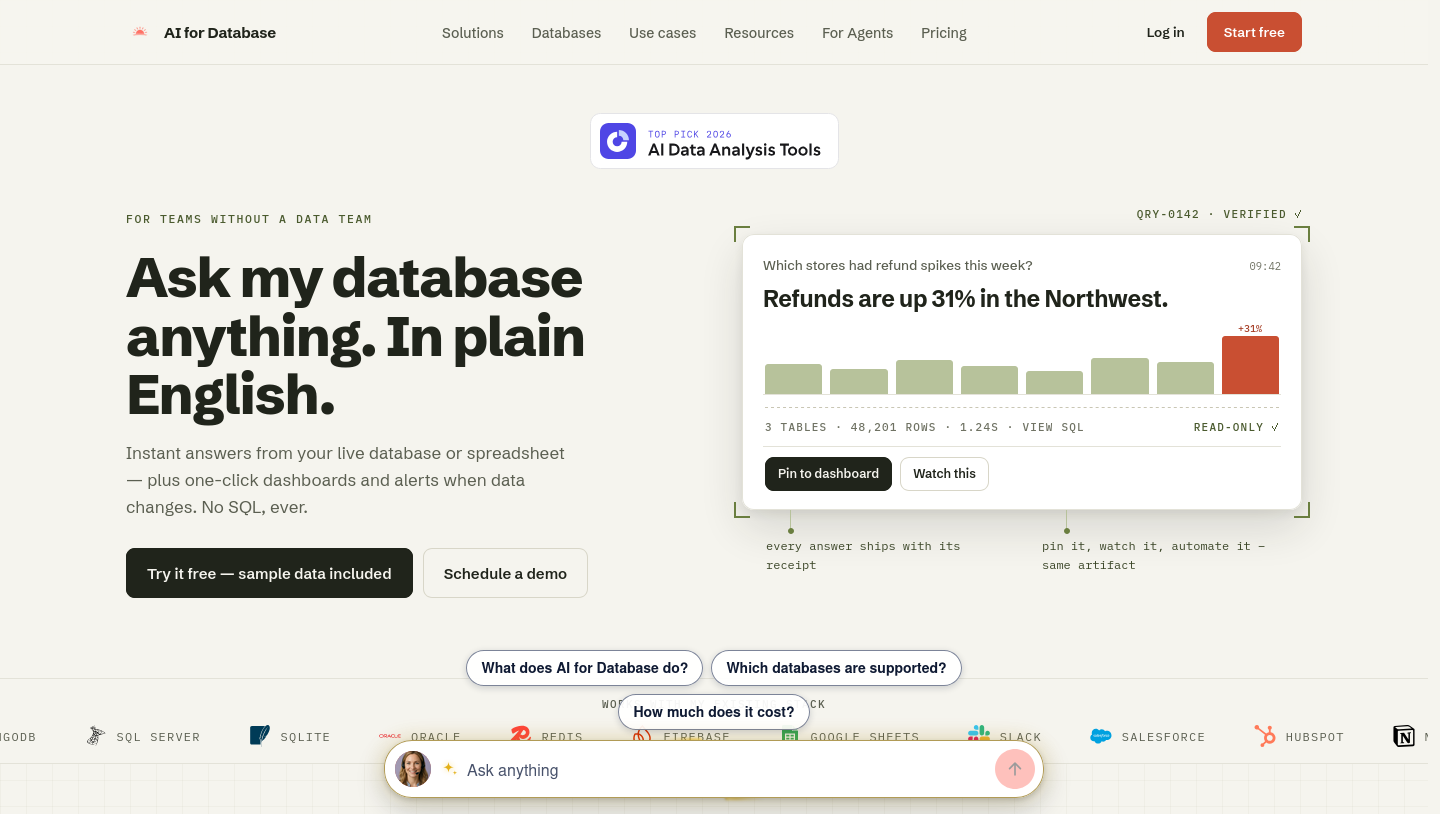Click the sparkle icon beside Ask anything
Viewport: 1440px width, 814px height.
click(450, 768)
